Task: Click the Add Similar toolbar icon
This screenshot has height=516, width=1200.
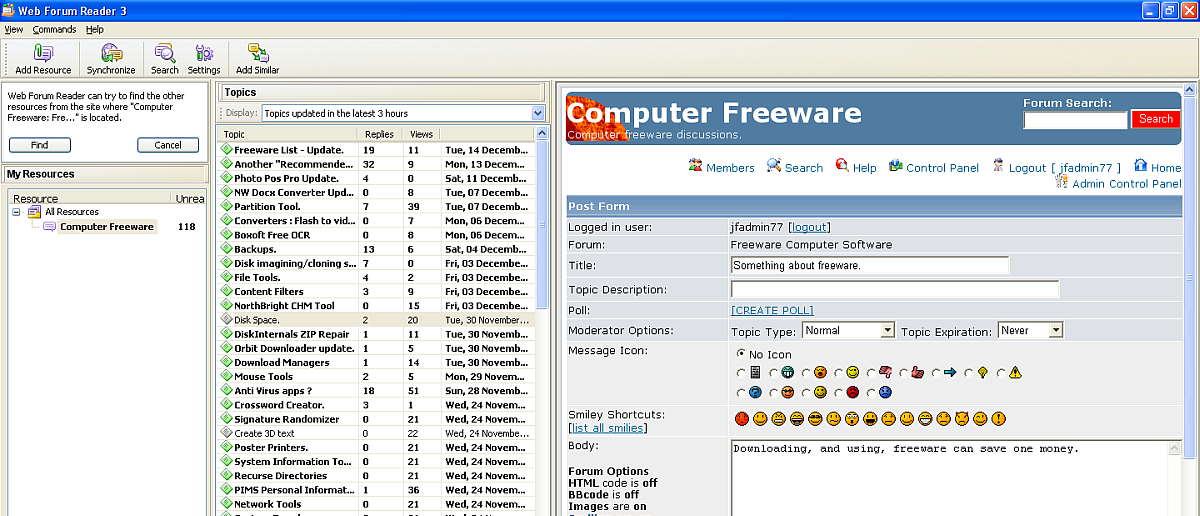Action: (x=257, y=54)
